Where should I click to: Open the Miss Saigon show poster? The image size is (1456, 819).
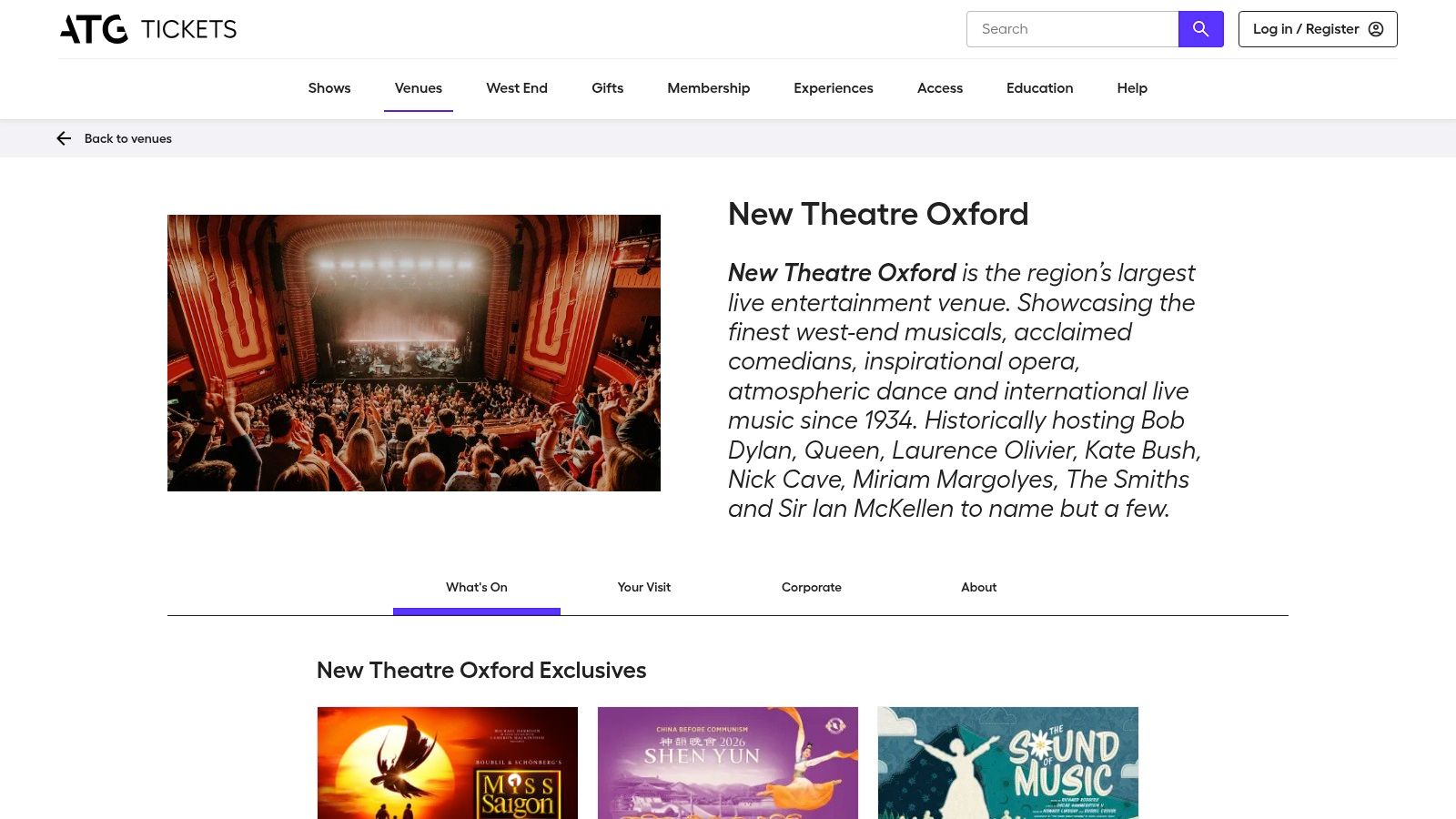(x=447, y=764)
